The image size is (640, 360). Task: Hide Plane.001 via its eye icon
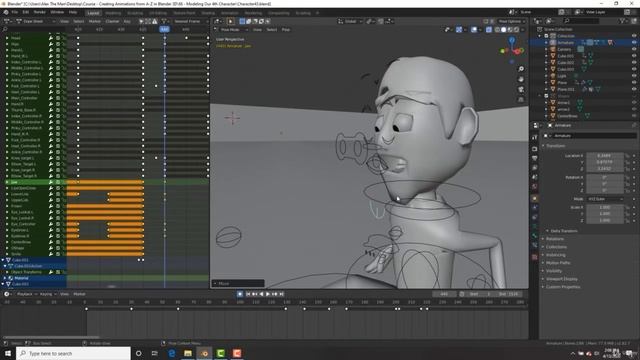click(x=634, y=89)
